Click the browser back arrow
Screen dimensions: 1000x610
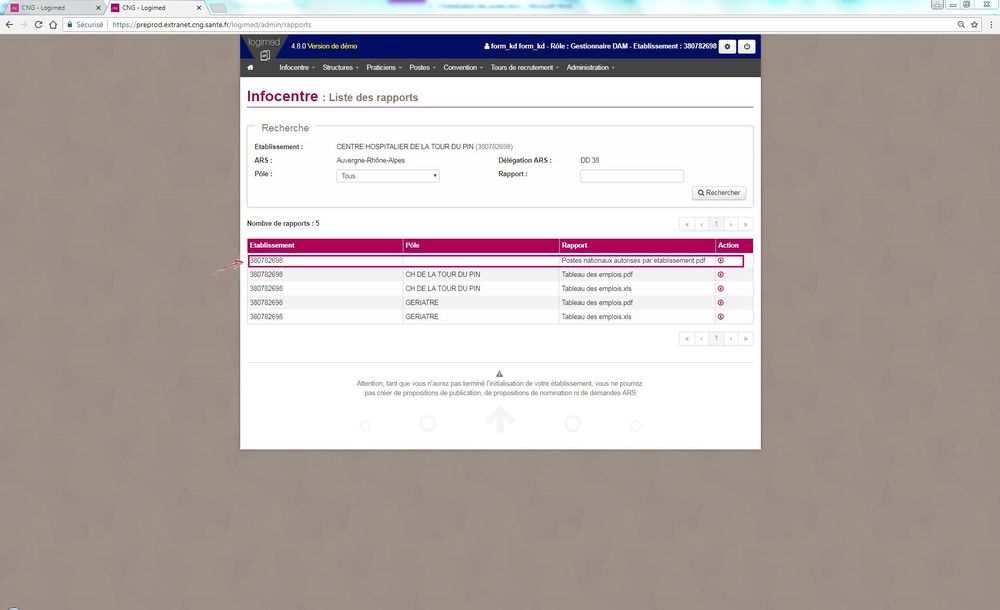click(x=9, y=24)
